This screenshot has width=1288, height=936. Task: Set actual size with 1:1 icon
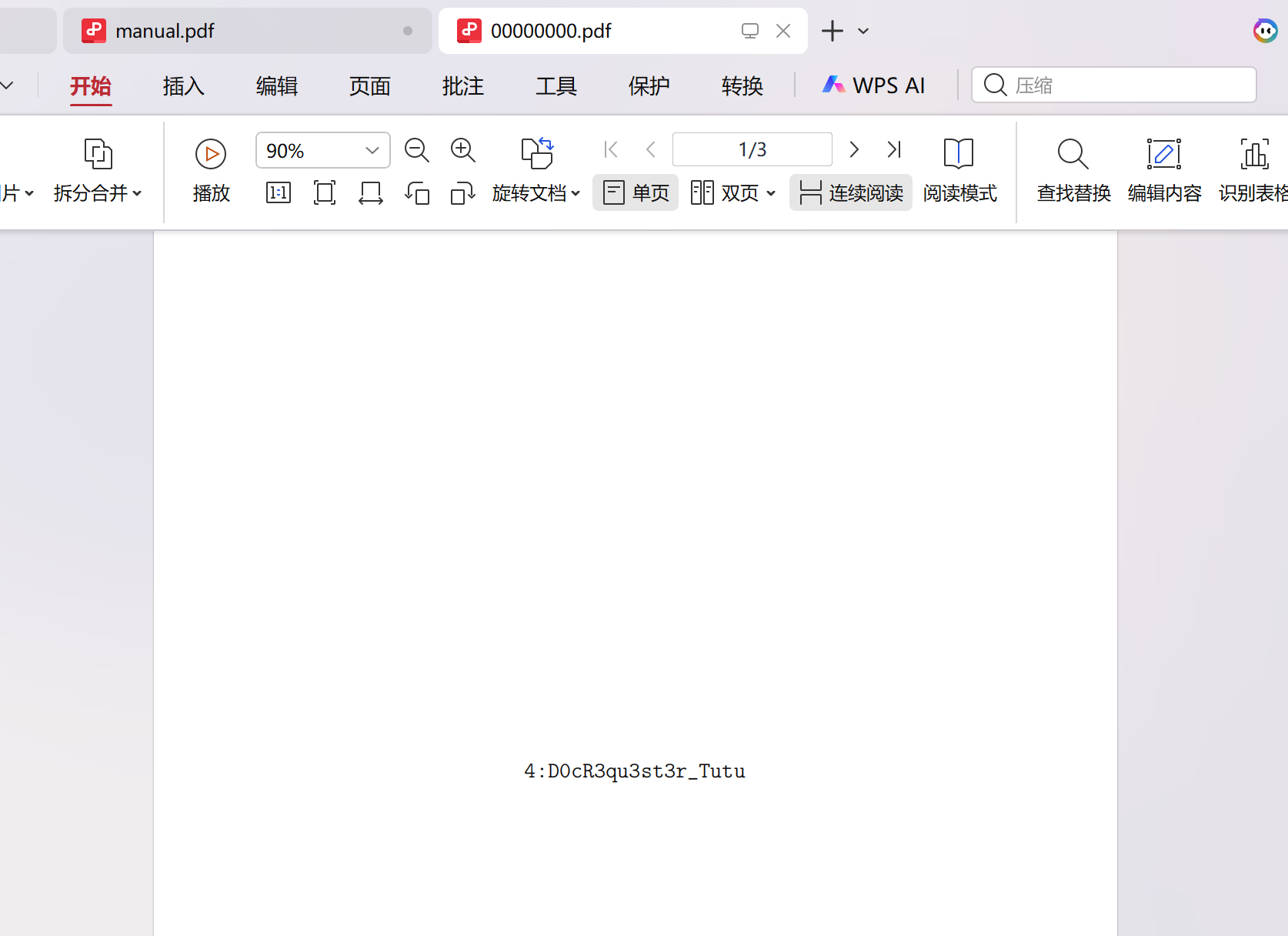pos(279,192)
